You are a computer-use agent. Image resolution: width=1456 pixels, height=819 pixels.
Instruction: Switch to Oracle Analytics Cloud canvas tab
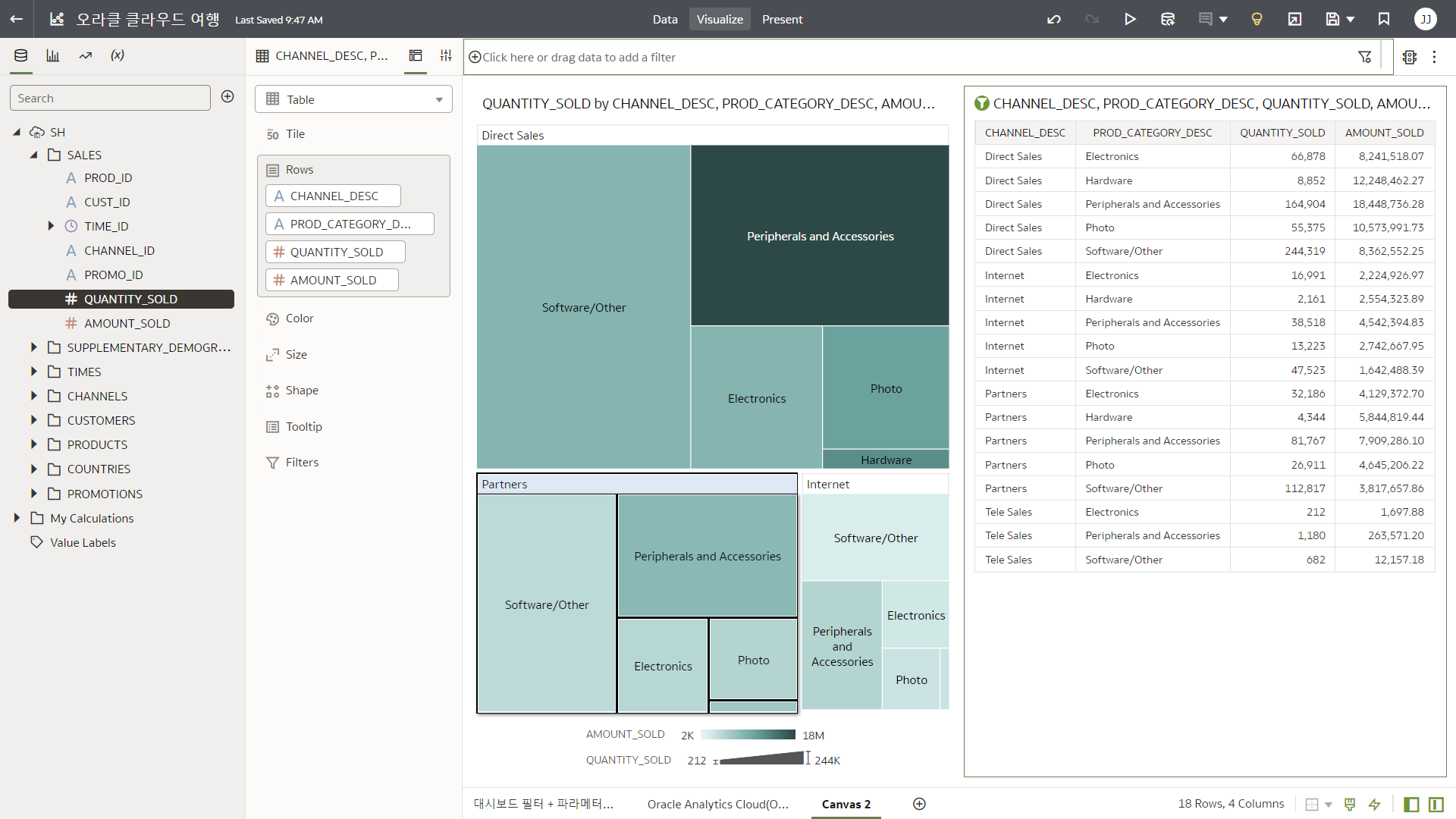tap(717, 804)
